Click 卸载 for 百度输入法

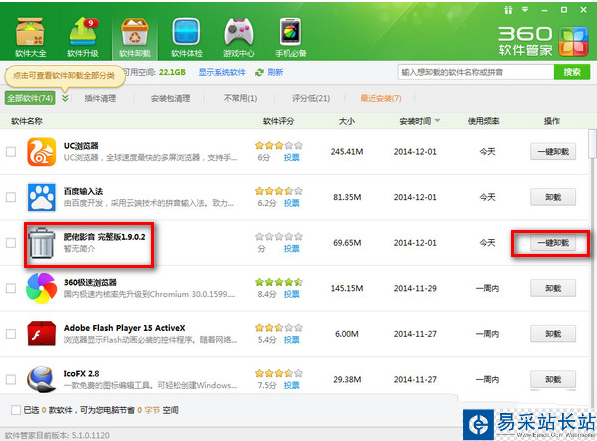tap(553, 197)
